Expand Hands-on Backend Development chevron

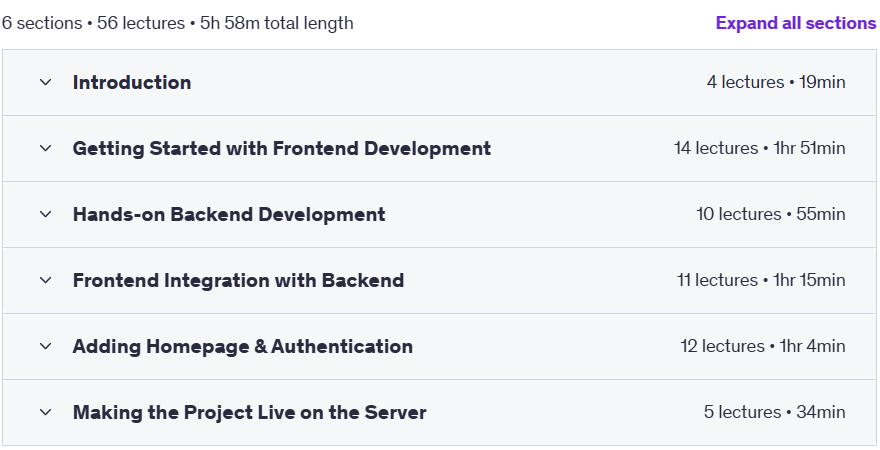coord(45,214)
